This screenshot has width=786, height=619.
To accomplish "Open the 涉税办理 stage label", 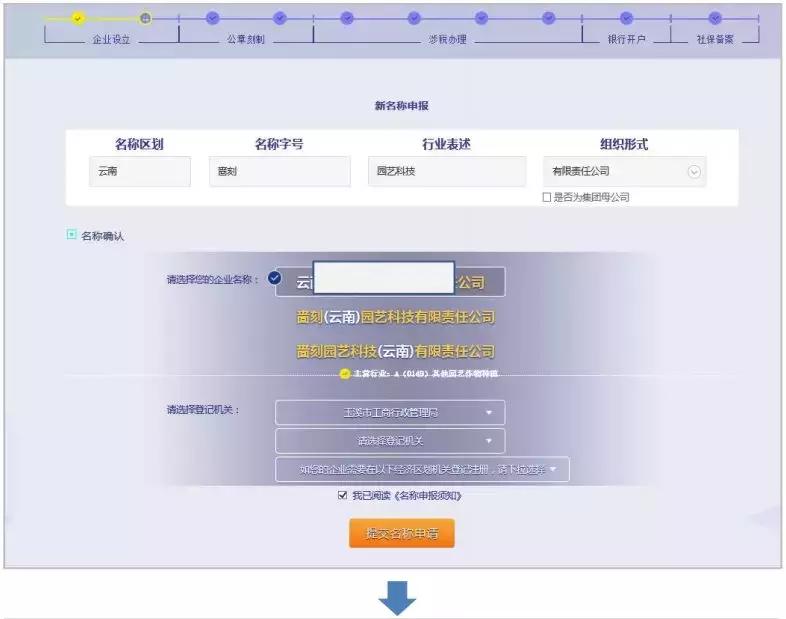I will [x=448, y=40].
